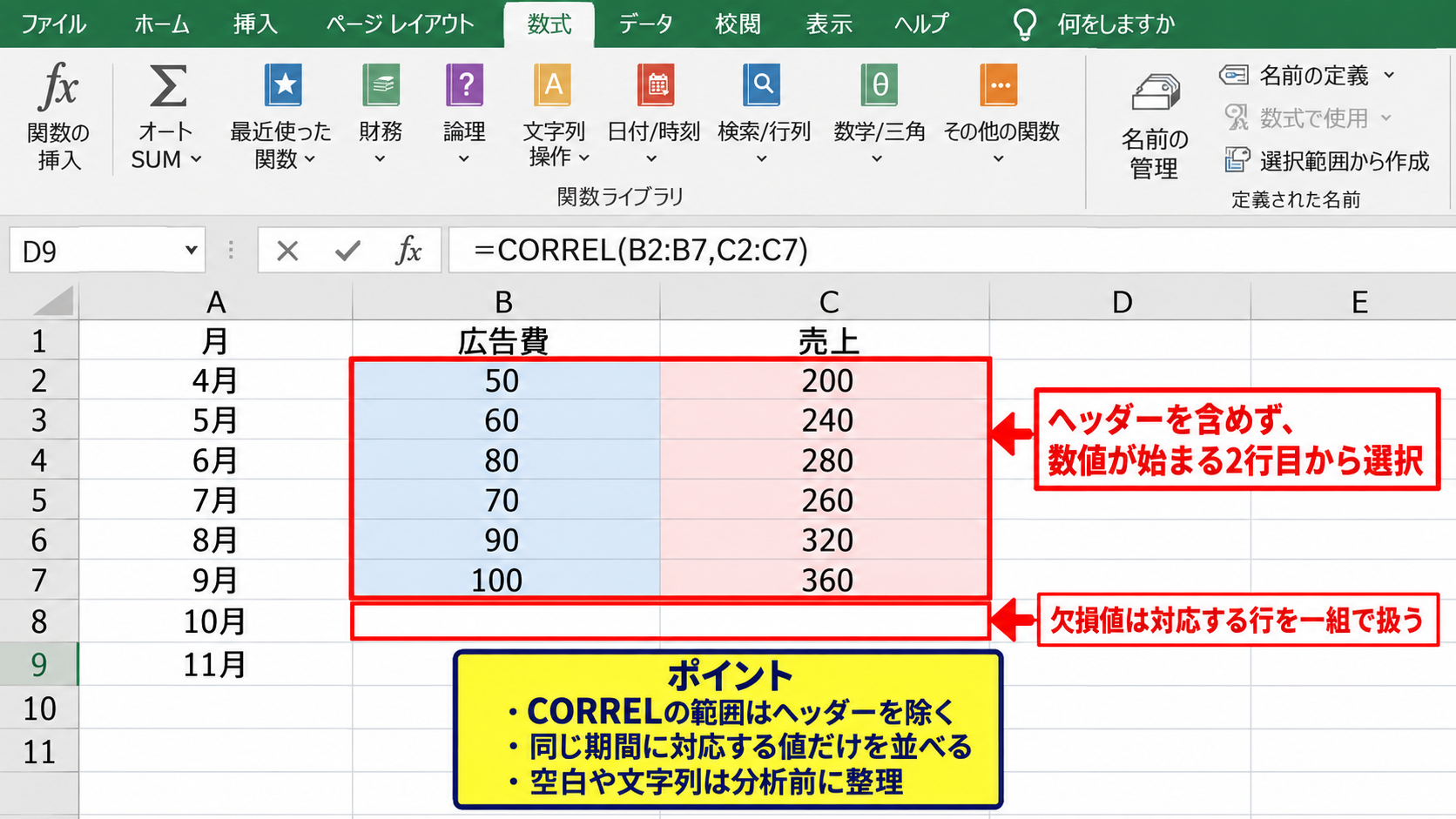
Task: Confirm formula with check mark button
Action: (x=347, y=252)
